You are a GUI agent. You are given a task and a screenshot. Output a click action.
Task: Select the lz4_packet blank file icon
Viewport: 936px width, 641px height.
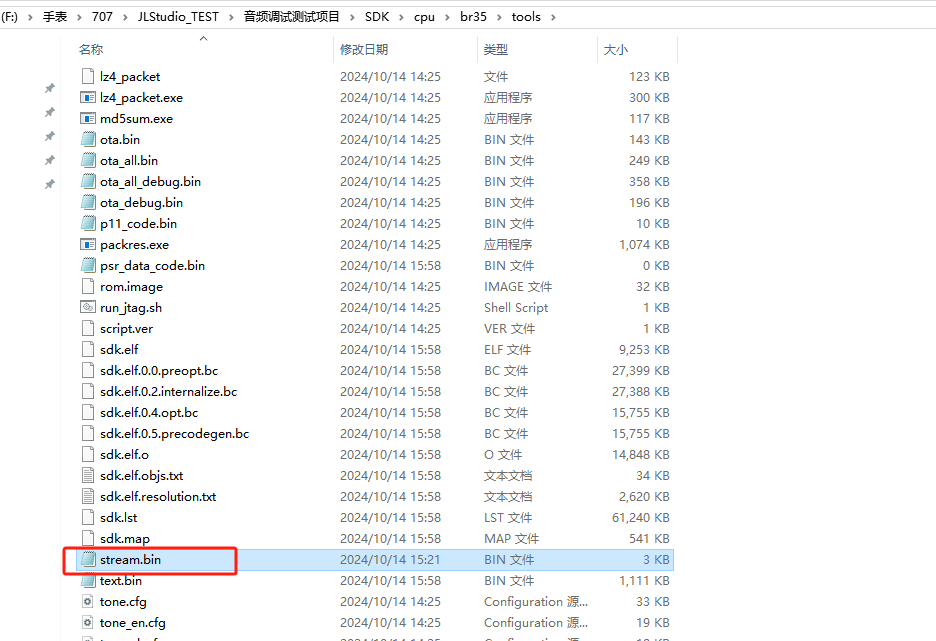point(88,76)
